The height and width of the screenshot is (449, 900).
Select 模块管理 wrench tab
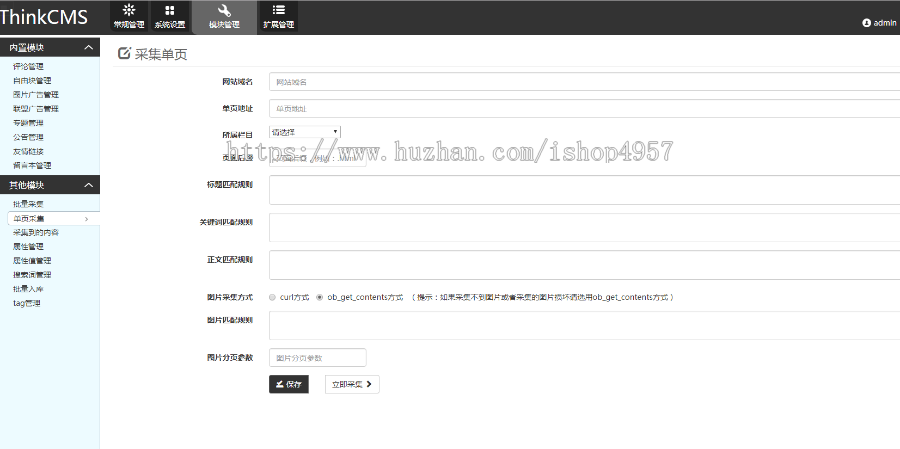pos(224,17)
